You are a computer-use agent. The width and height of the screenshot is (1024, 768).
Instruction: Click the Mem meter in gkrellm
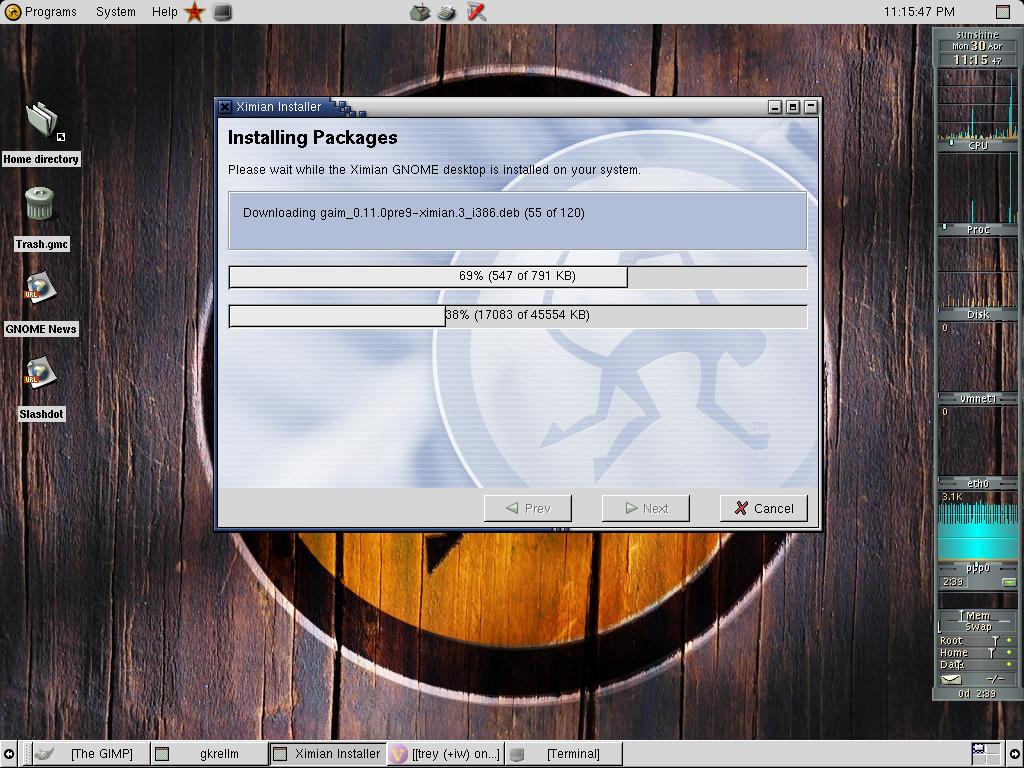point(978,615)
